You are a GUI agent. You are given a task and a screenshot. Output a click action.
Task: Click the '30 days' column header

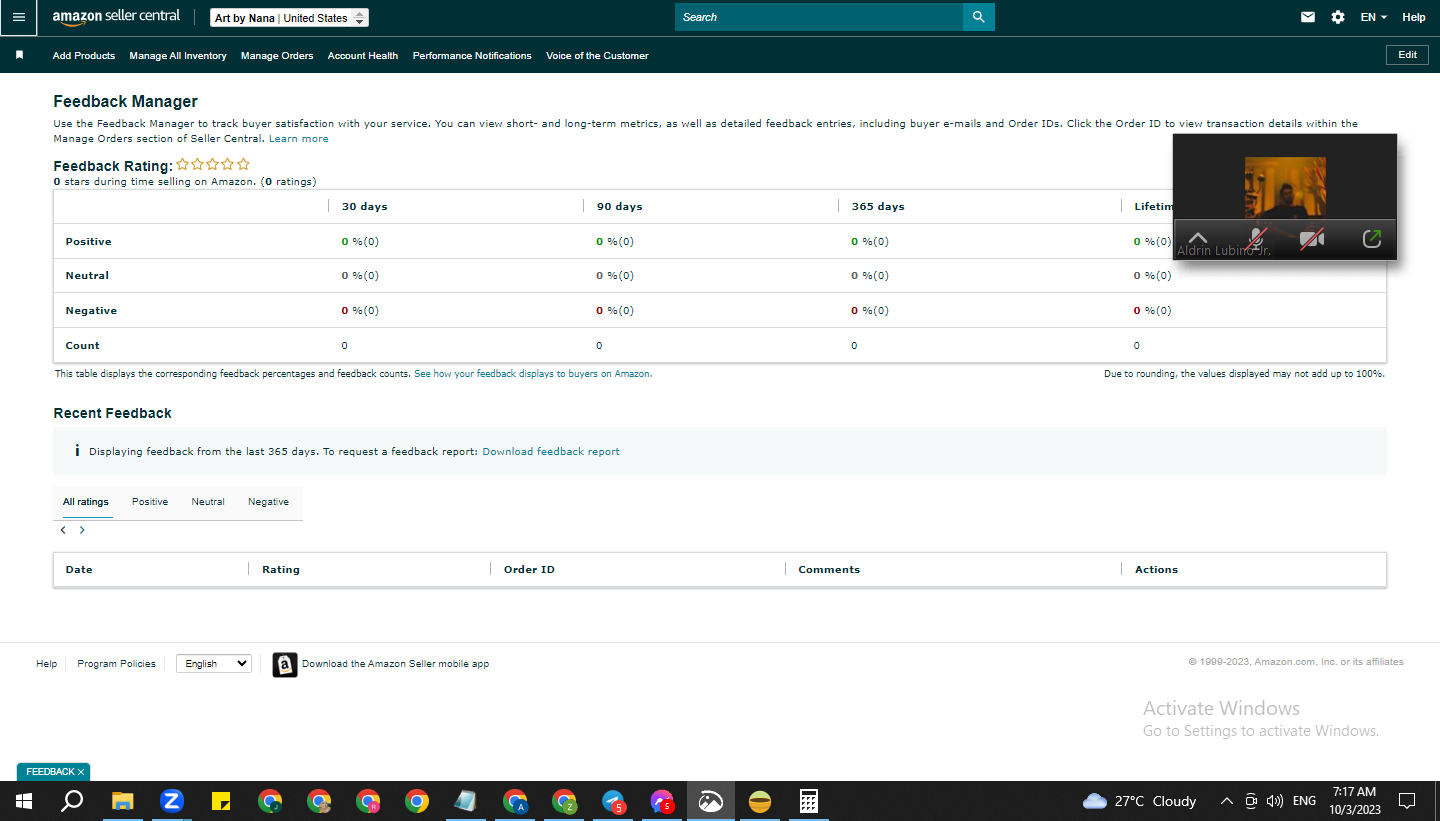tap(364, 207)
